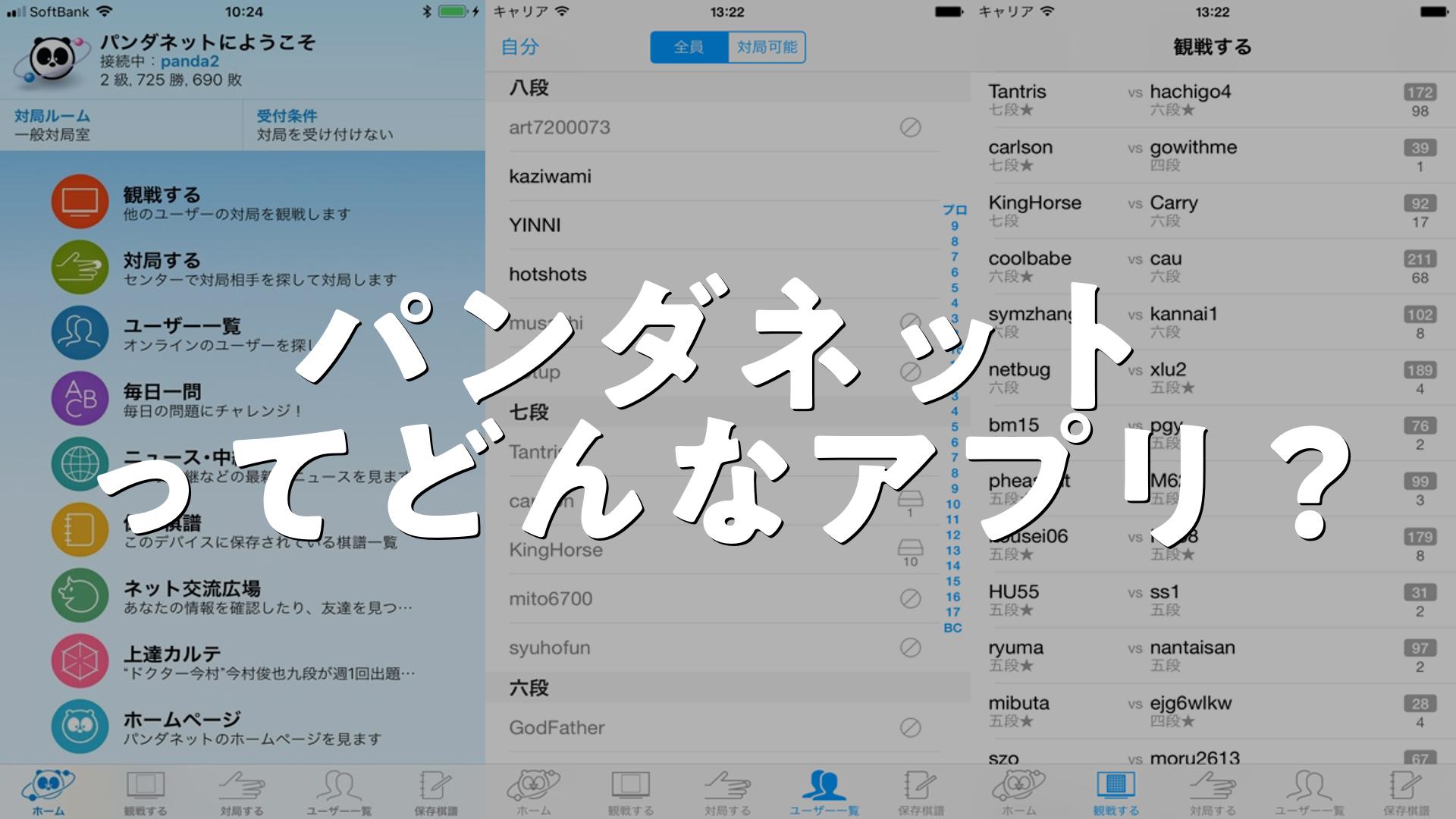Watch netbug vs xlu2 game
The height and width of the screenshot is (819, 1456).
1213,378
